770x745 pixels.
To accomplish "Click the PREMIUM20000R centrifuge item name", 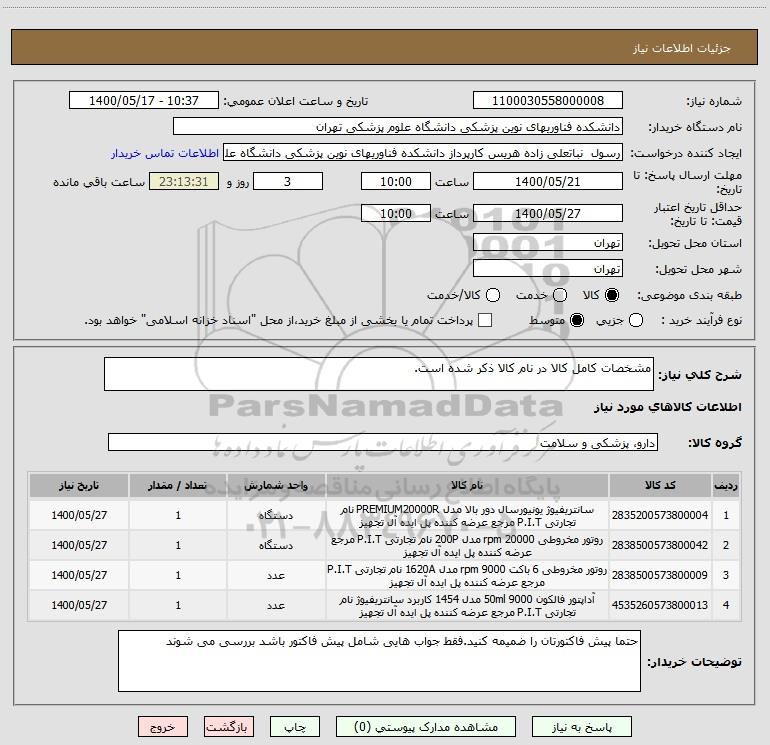I will click(467, 516).
